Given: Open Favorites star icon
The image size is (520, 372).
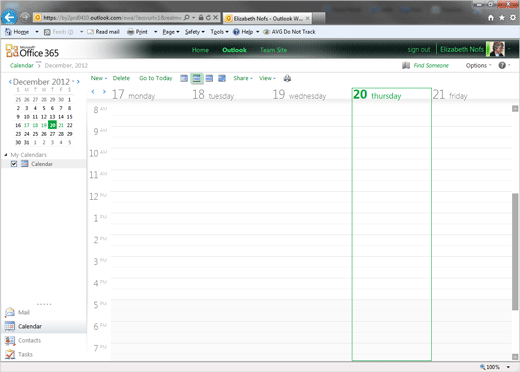Looking at the screenshot, I should pos(502,18).
